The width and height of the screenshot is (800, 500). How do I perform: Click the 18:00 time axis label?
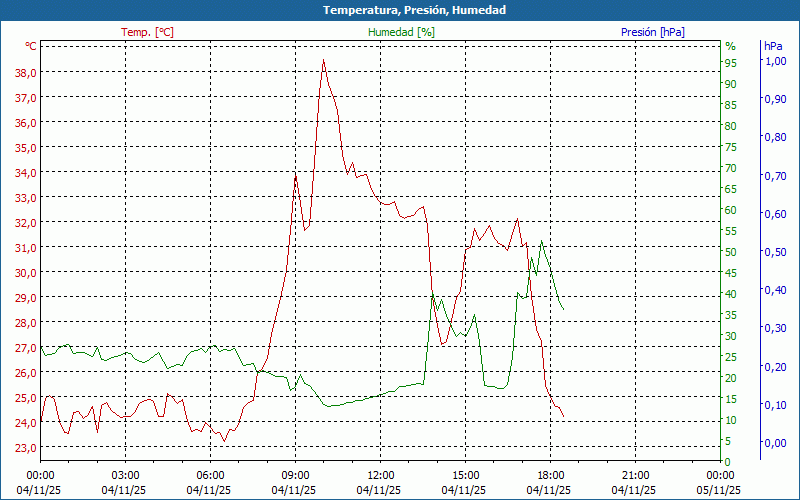tap(550, 475)
